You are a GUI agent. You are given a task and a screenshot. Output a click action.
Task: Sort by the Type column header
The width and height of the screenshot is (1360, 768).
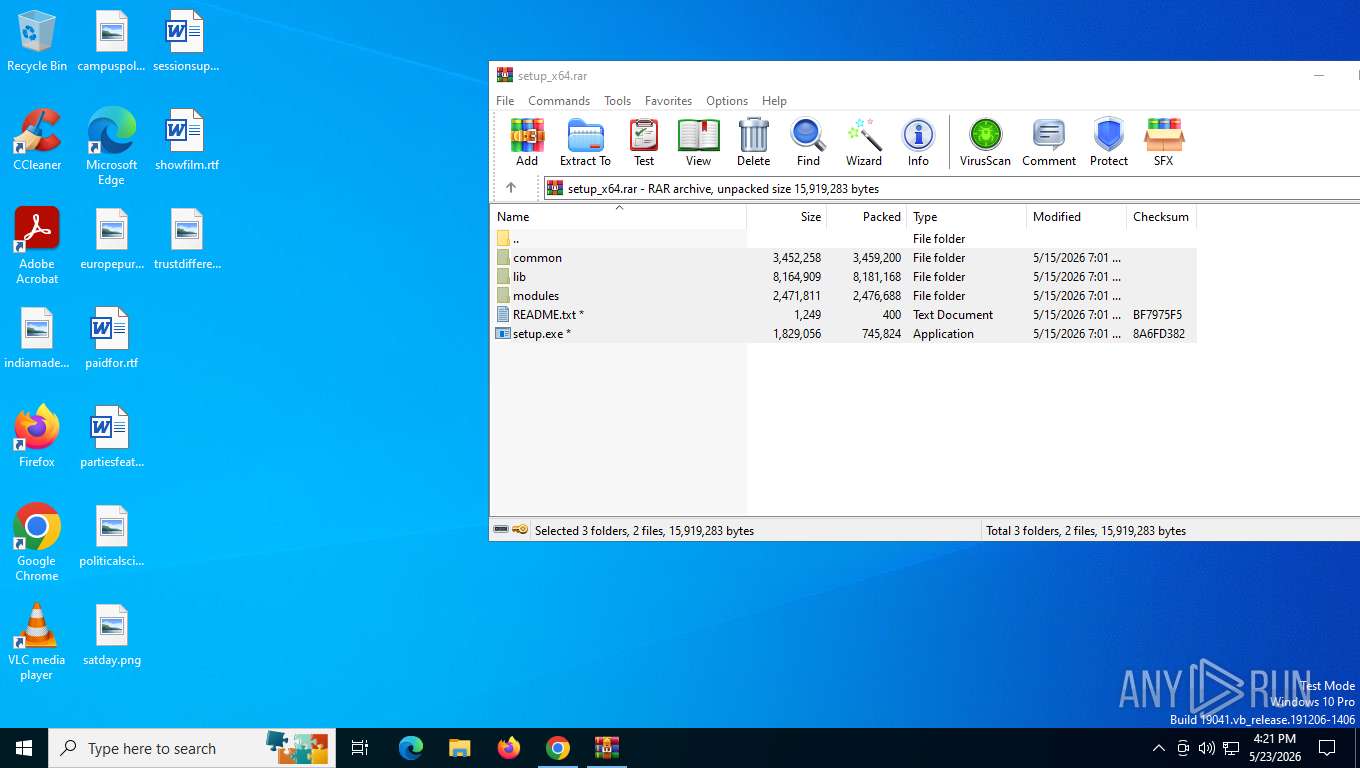pos(966,217)
